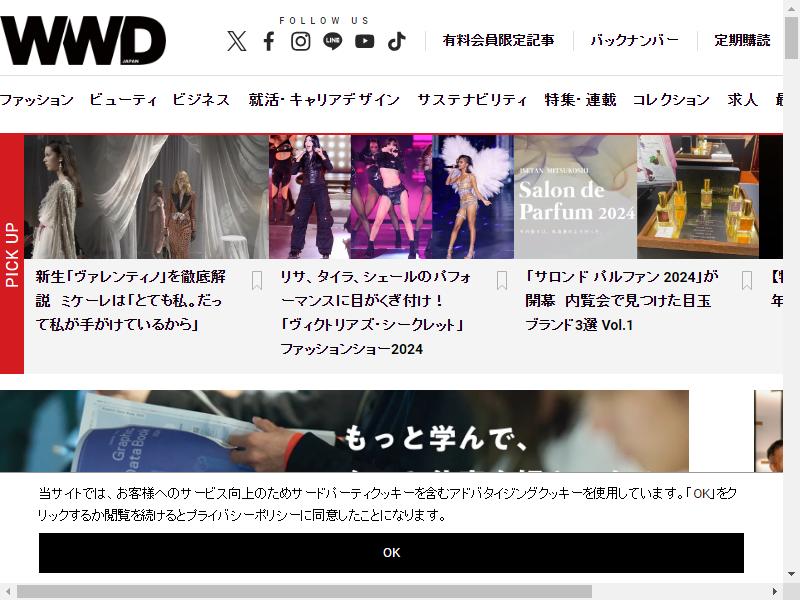This screenshot has width=800, height=600.
Task: Go to バックナンバー
Action: [x=634, y=40]
